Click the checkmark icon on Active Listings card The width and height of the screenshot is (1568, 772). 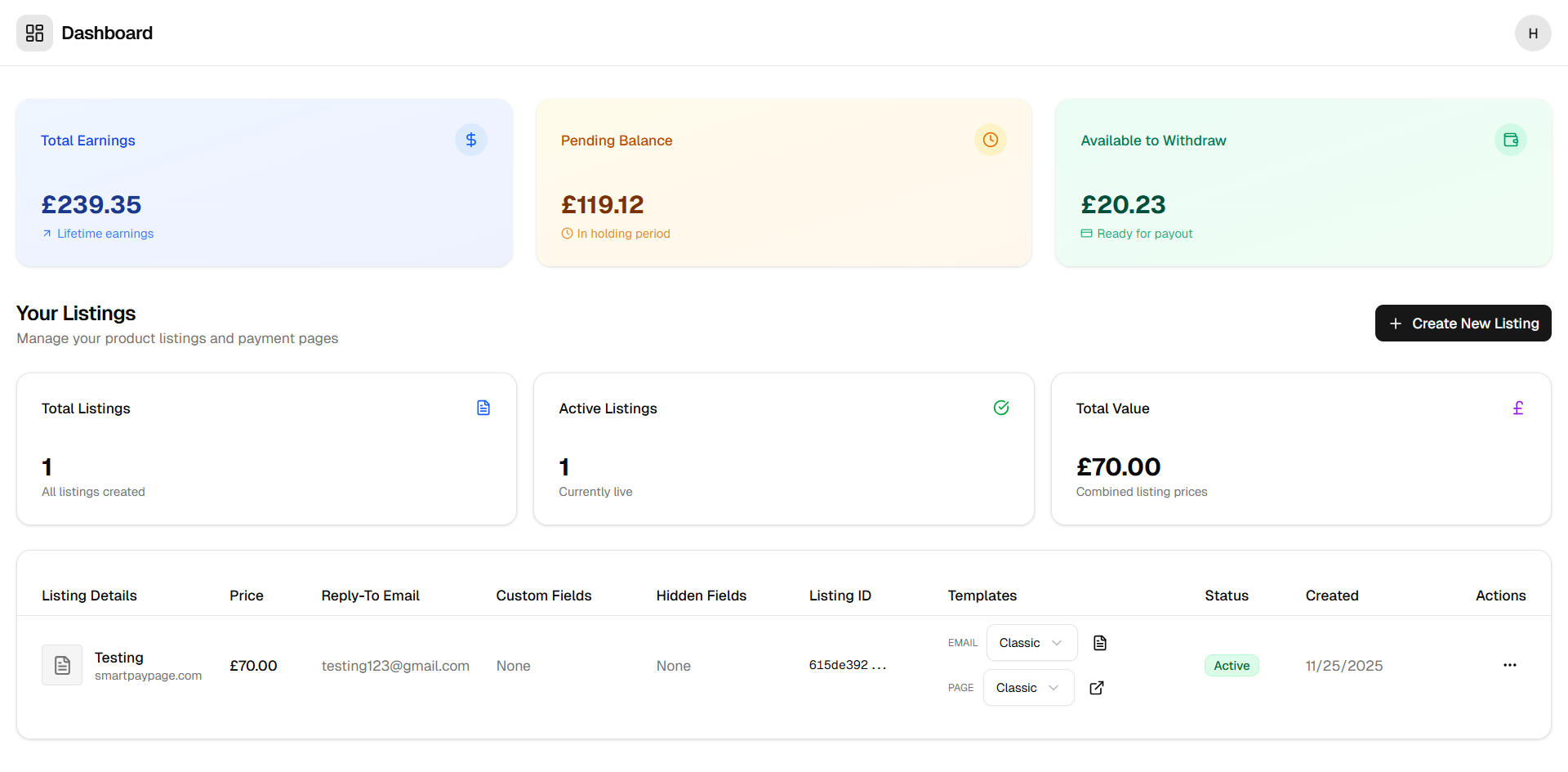click(1001, 408)
